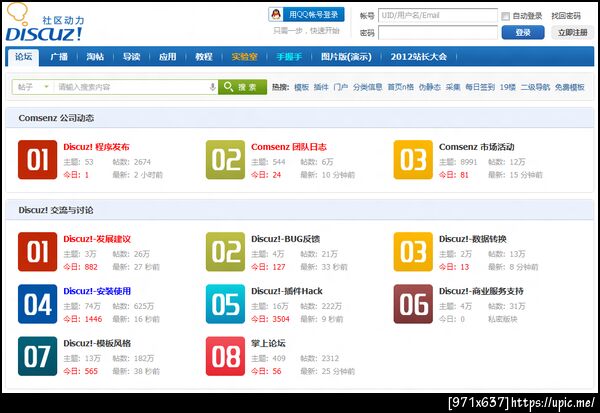Open the 帖子 search type dropdown
This screenshot has width=600, height=413.
pos(33,87)
